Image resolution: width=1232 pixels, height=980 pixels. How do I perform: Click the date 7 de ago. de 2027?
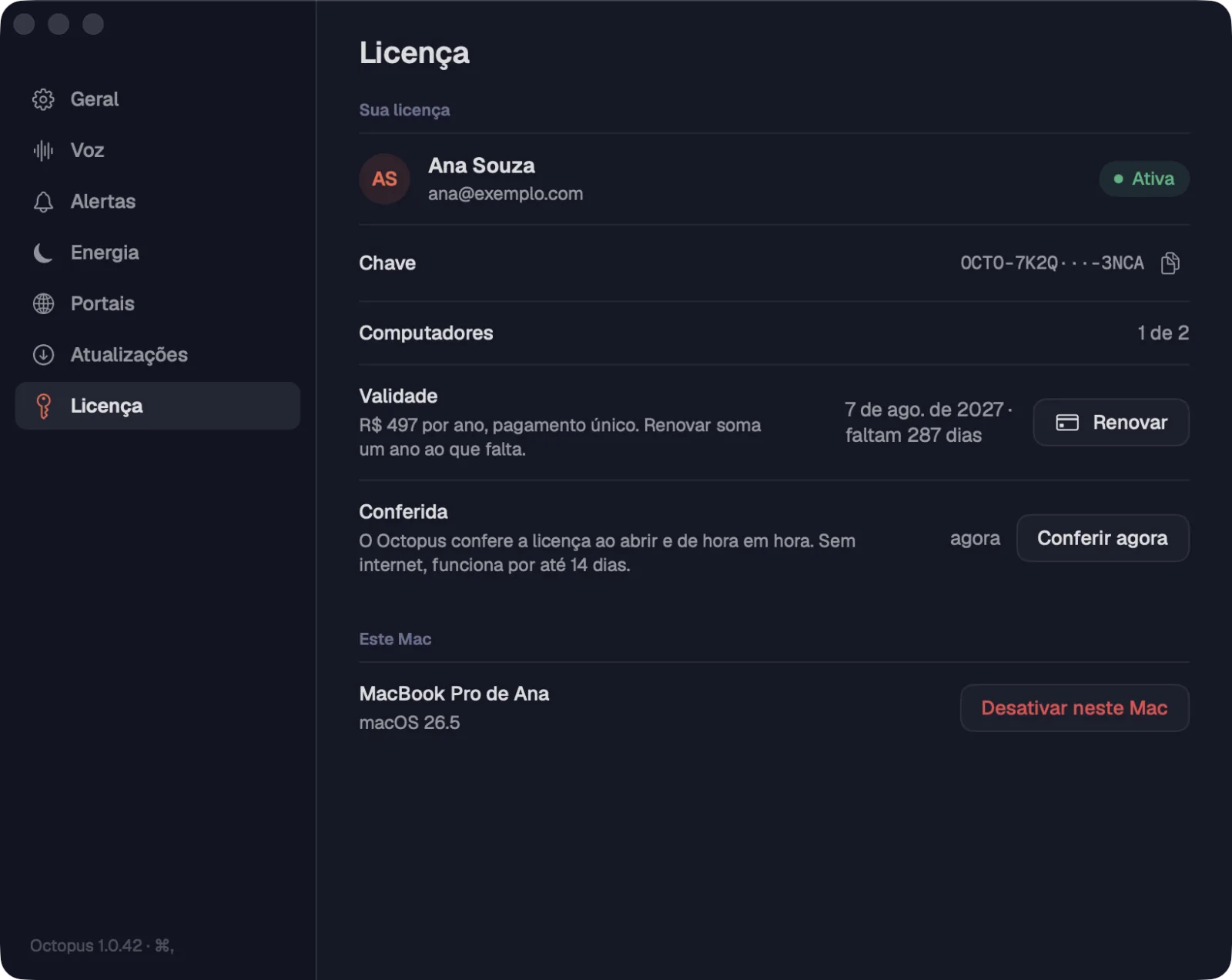tap(924, 410)
